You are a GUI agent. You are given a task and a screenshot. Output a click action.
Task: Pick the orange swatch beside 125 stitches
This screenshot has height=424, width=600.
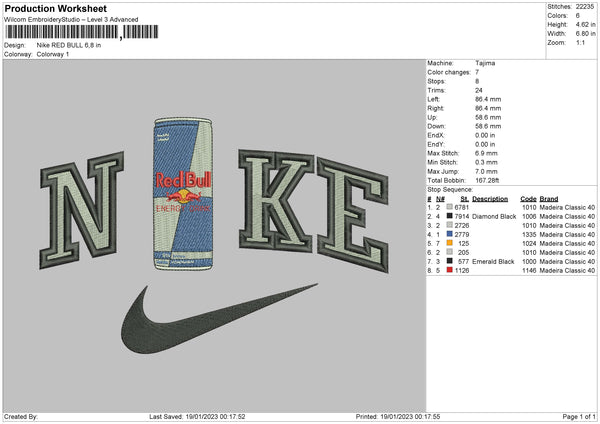450,243
